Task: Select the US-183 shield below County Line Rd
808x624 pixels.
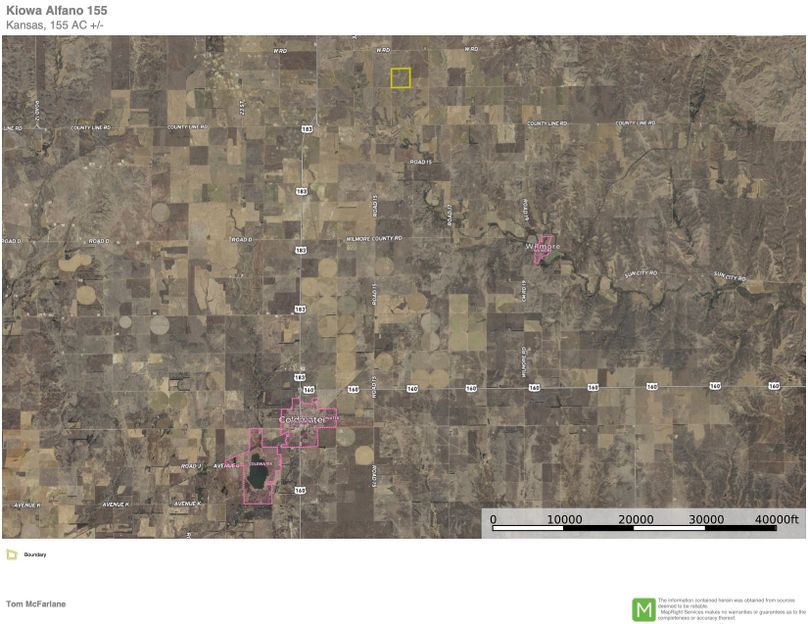Action: click(306, 128)
